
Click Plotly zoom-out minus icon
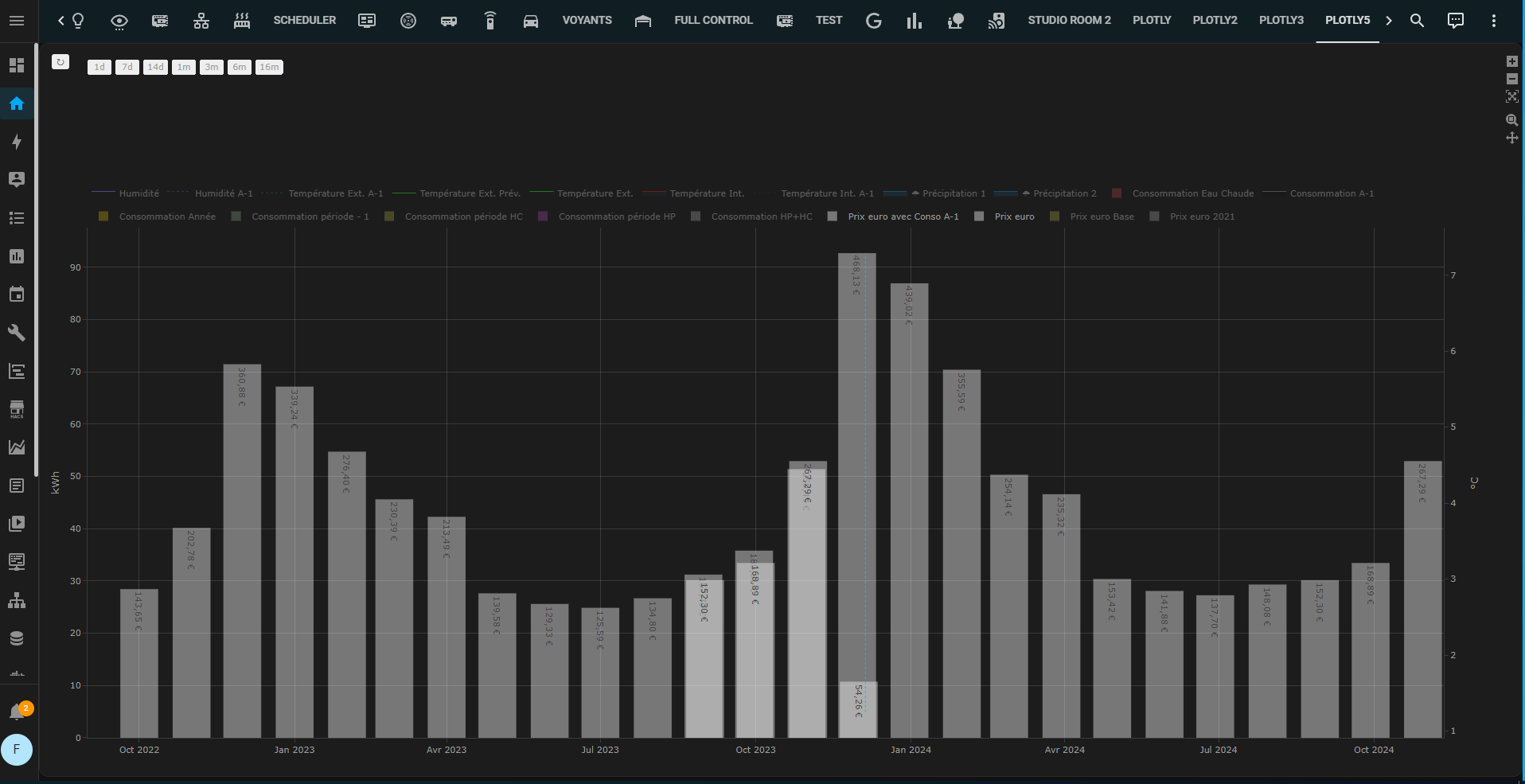click(x=1512, y=79)
